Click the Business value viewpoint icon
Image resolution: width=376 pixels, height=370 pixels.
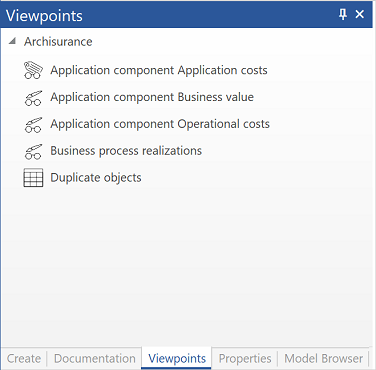[33, 98]
